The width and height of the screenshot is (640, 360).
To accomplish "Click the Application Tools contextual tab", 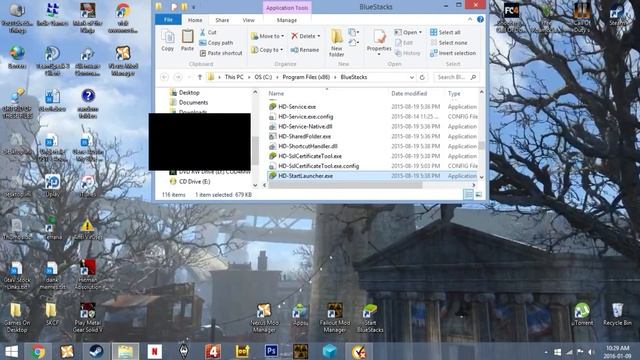I will coord(287,8).
